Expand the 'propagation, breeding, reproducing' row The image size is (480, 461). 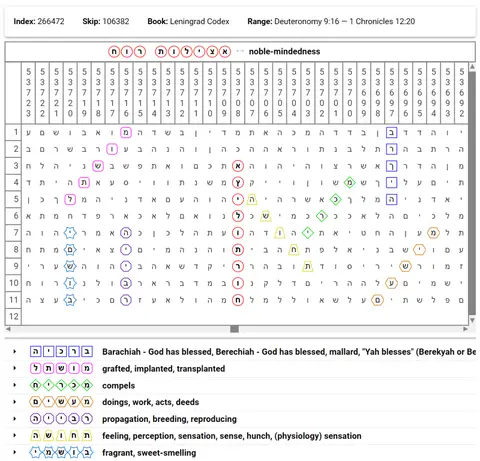tap(14, 419)
